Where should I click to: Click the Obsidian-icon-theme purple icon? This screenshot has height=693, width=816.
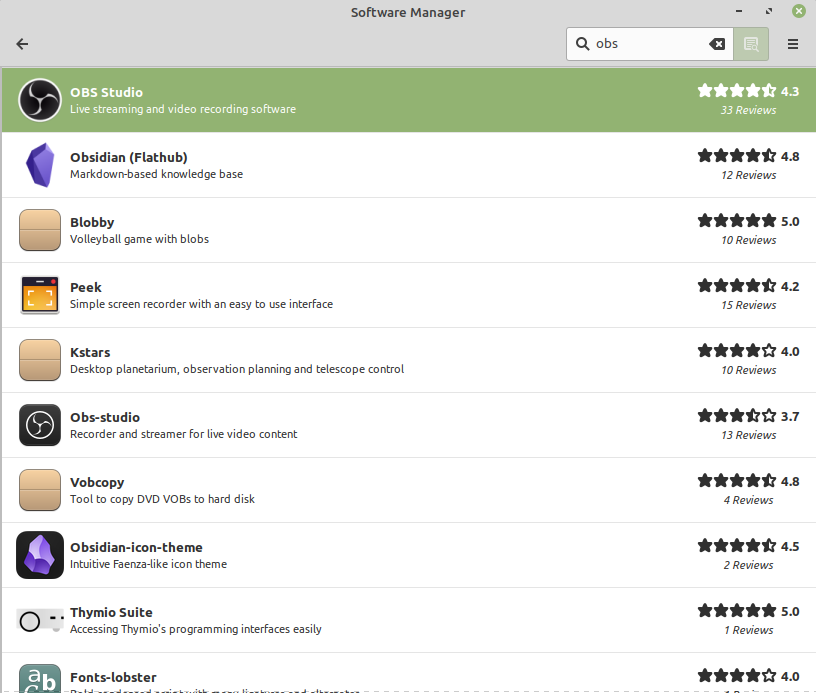40,555
